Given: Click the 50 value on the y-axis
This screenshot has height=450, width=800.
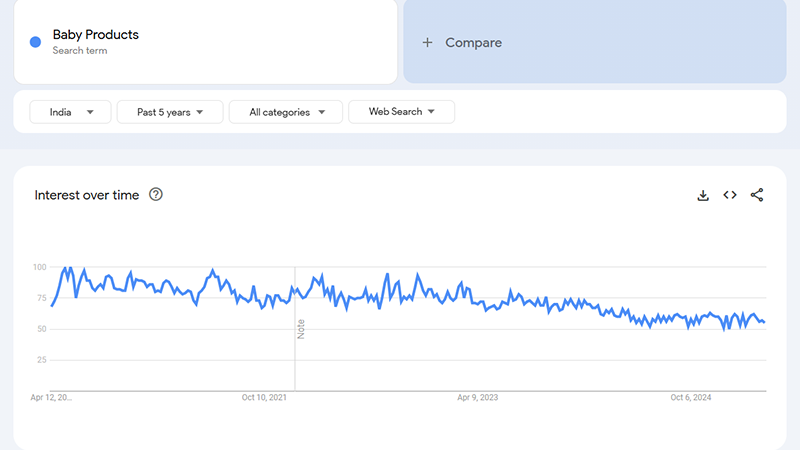Looking at the screenshot, I should pyautogui.click(x=42, y=329).
